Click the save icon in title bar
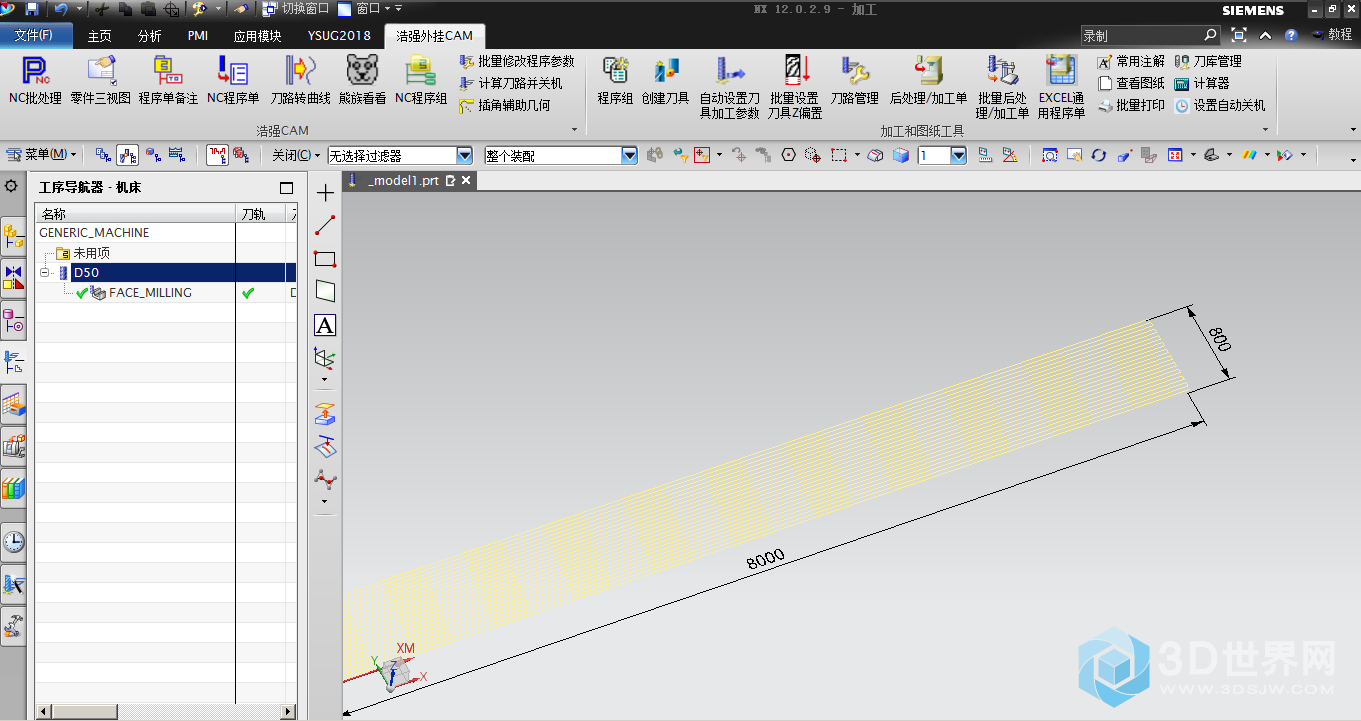Viewport: 1361px width, 721px height. pos(32,9)
